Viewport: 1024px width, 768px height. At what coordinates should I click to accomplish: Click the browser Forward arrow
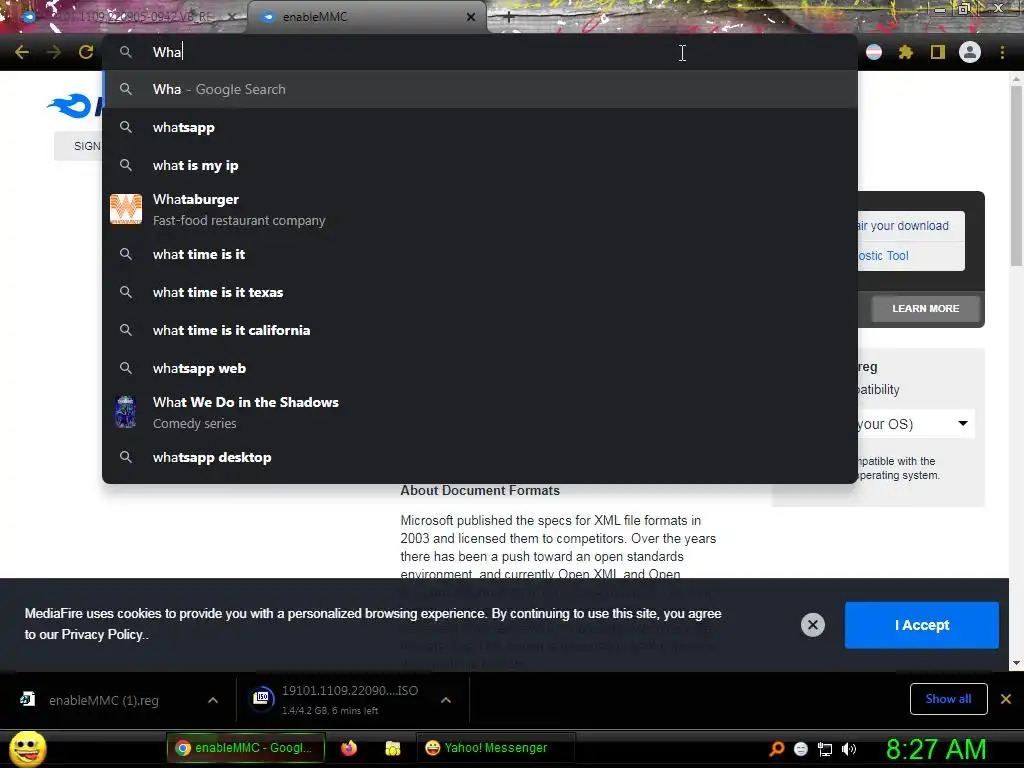click(x=54, y=52)
